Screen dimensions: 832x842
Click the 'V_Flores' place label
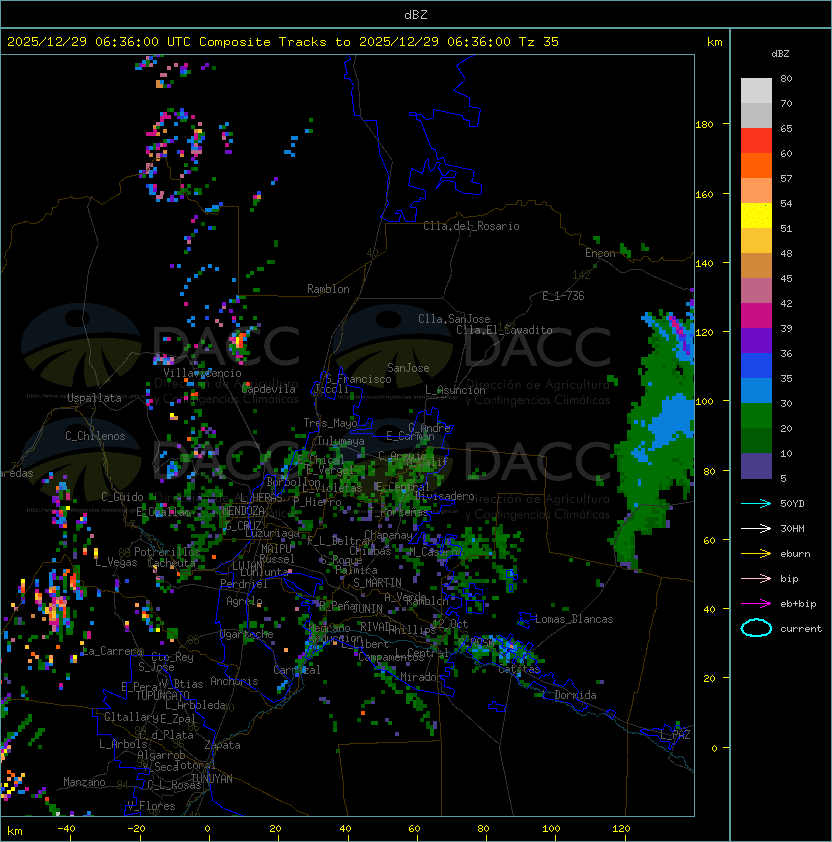(151, 806)
